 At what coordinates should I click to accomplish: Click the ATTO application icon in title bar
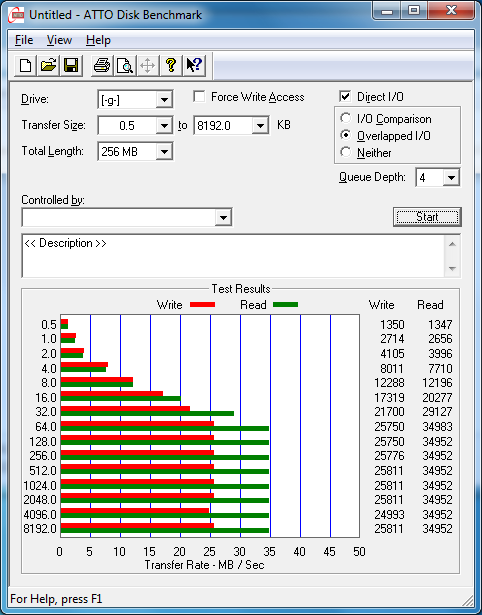pos(16,15)
